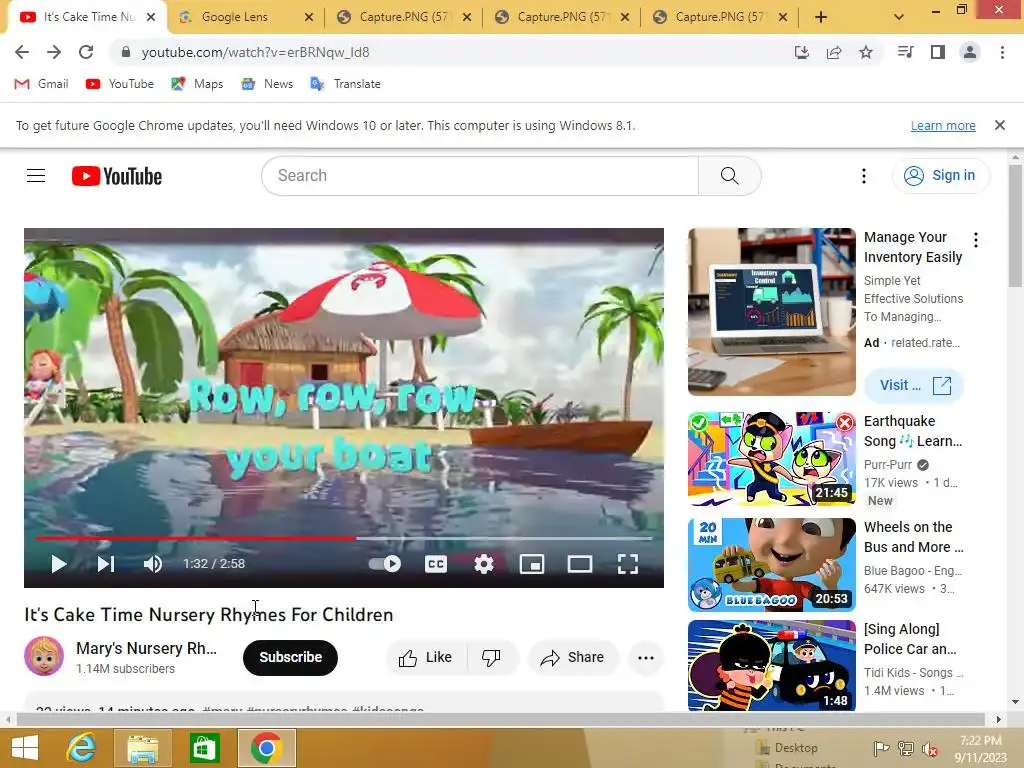This screenshot has height=768, width=1024.
Task: Open Maps bookmark
Action: click(x=197, y=84)
